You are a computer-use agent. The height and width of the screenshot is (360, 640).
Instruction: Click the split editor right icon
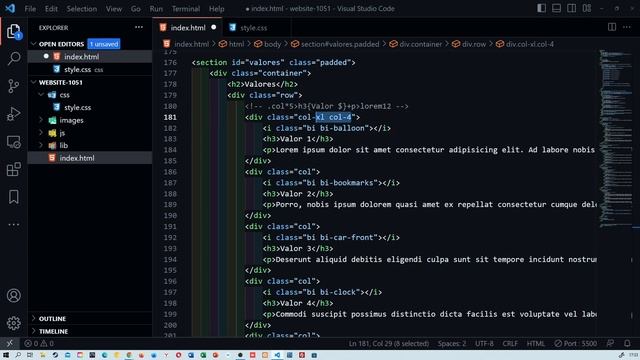(x=611, y=27)
